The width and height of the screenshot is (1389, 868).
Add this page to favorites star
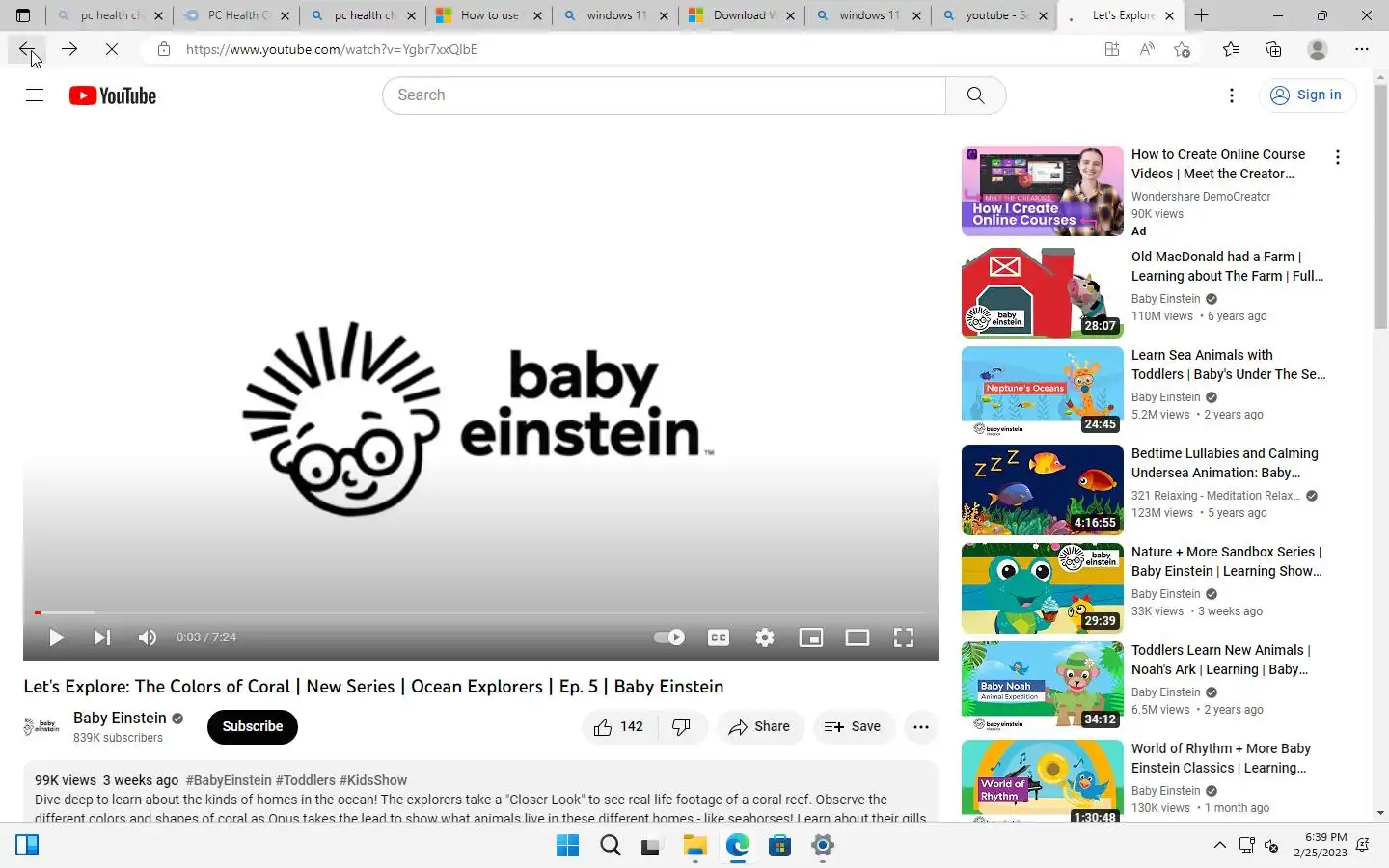(x=1183, y=49)
